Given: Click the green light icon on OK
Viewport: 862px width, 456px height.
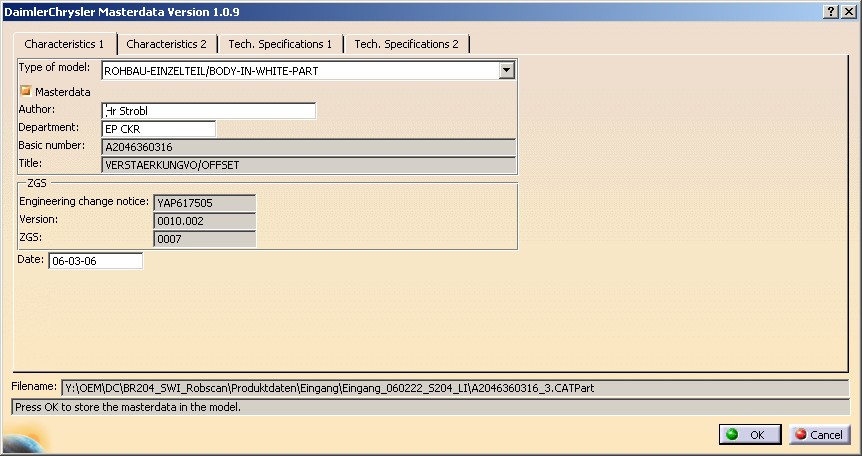Looking at the screenshot, I should [x=732, y=434].
